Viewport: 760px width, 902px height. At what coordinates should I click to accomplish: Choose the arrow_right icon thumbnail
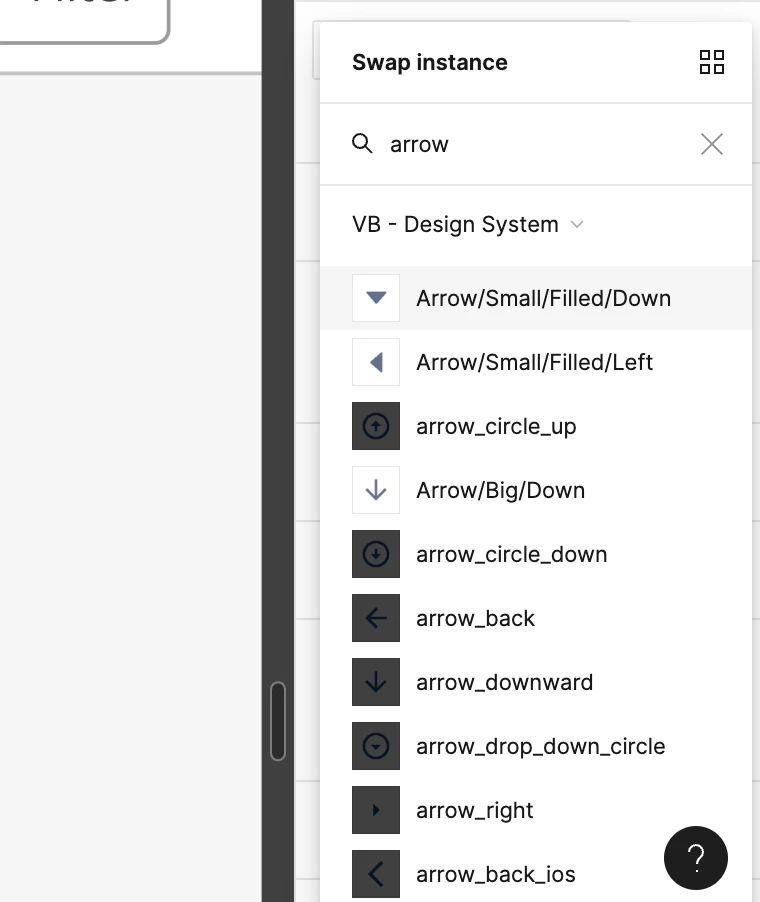(x=376, y=810)
